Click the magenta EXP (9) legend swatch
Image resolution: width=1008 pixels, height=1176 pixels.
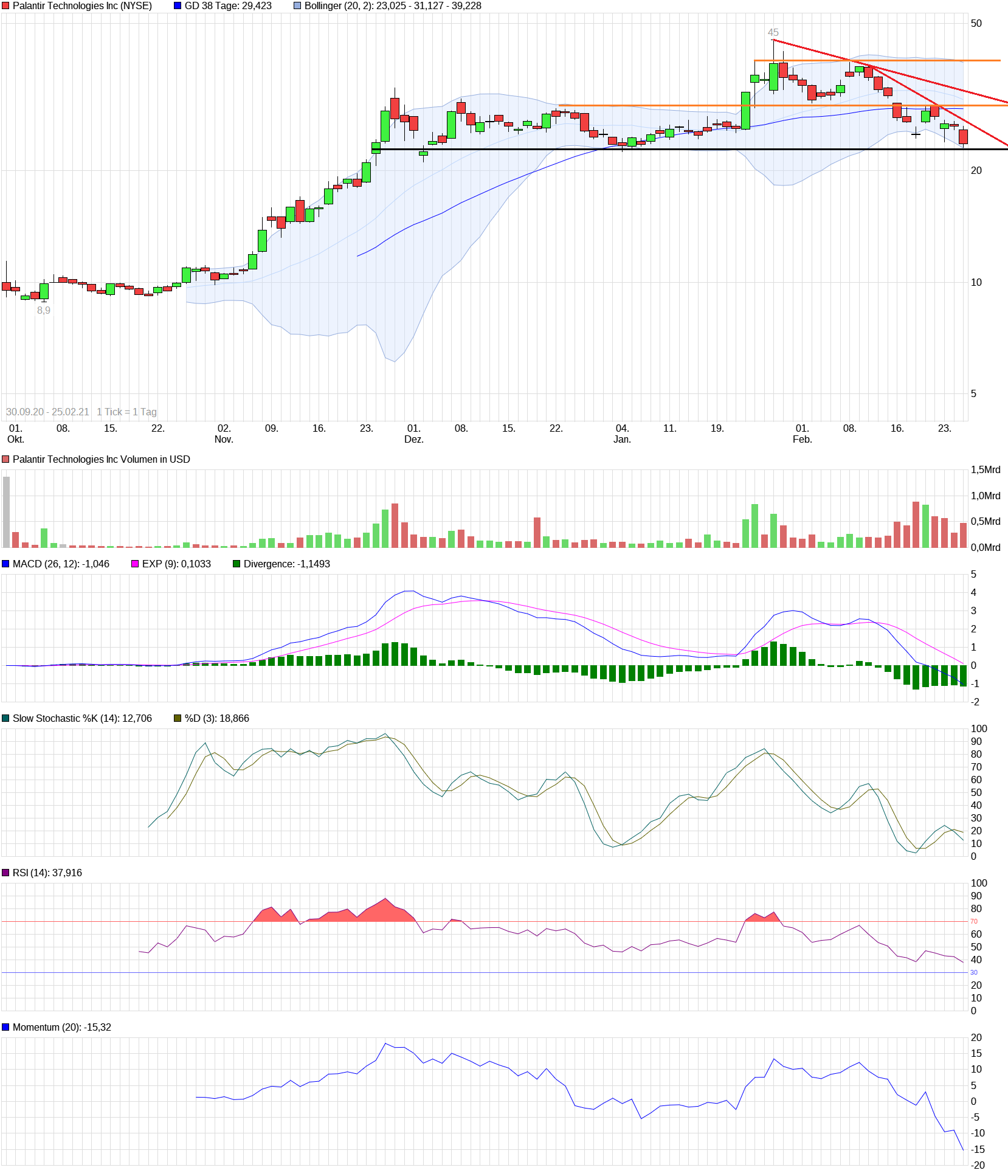pos(135,564)
